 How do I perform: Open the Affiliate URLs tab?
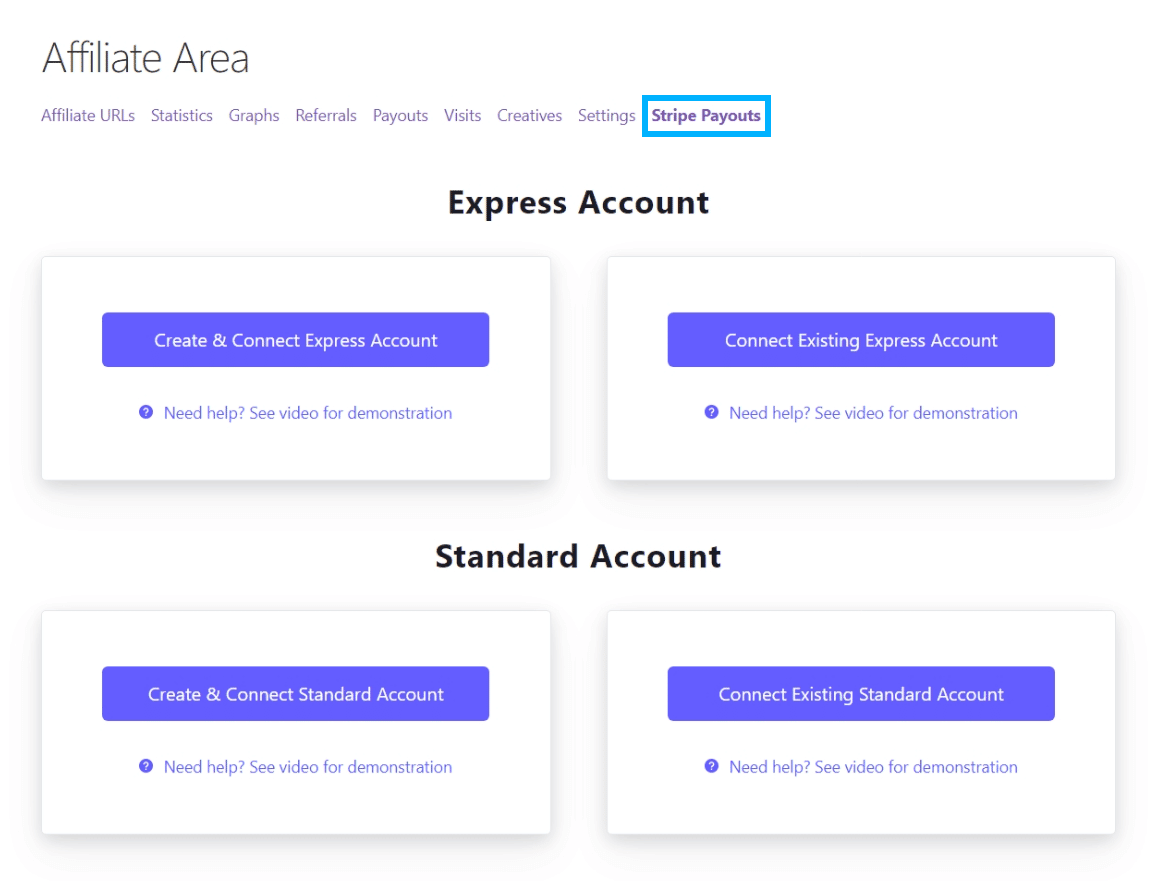[88, 115]
